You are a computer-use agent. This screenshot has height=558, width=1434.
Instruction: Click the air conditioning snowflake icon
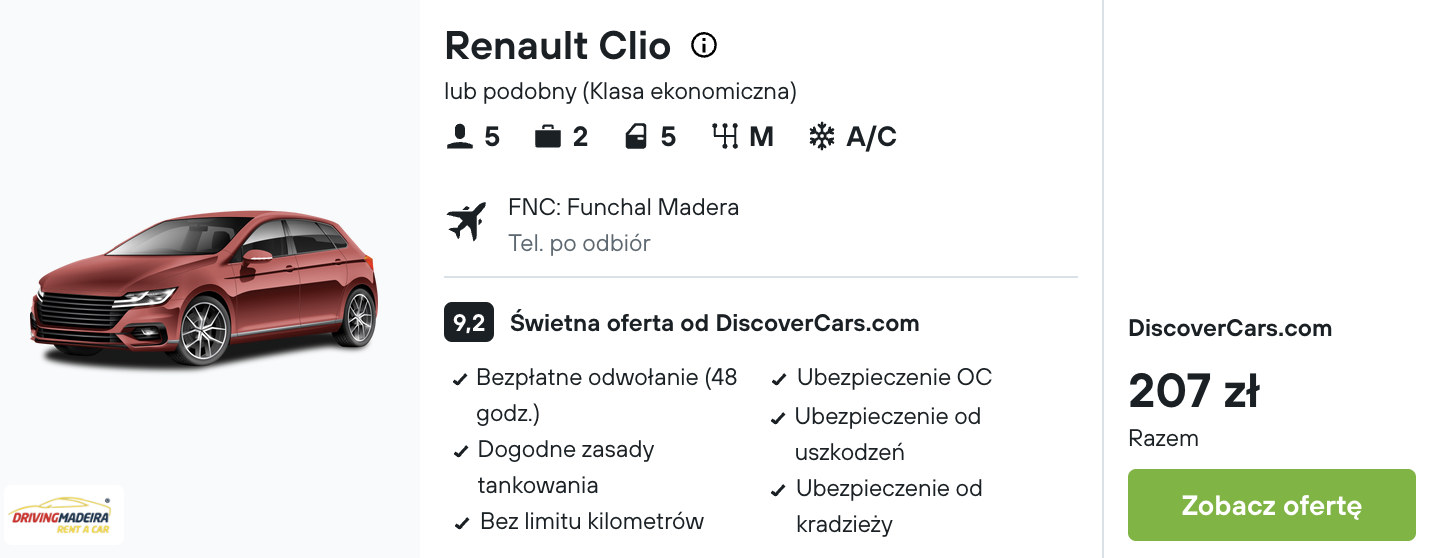[821, 136]
